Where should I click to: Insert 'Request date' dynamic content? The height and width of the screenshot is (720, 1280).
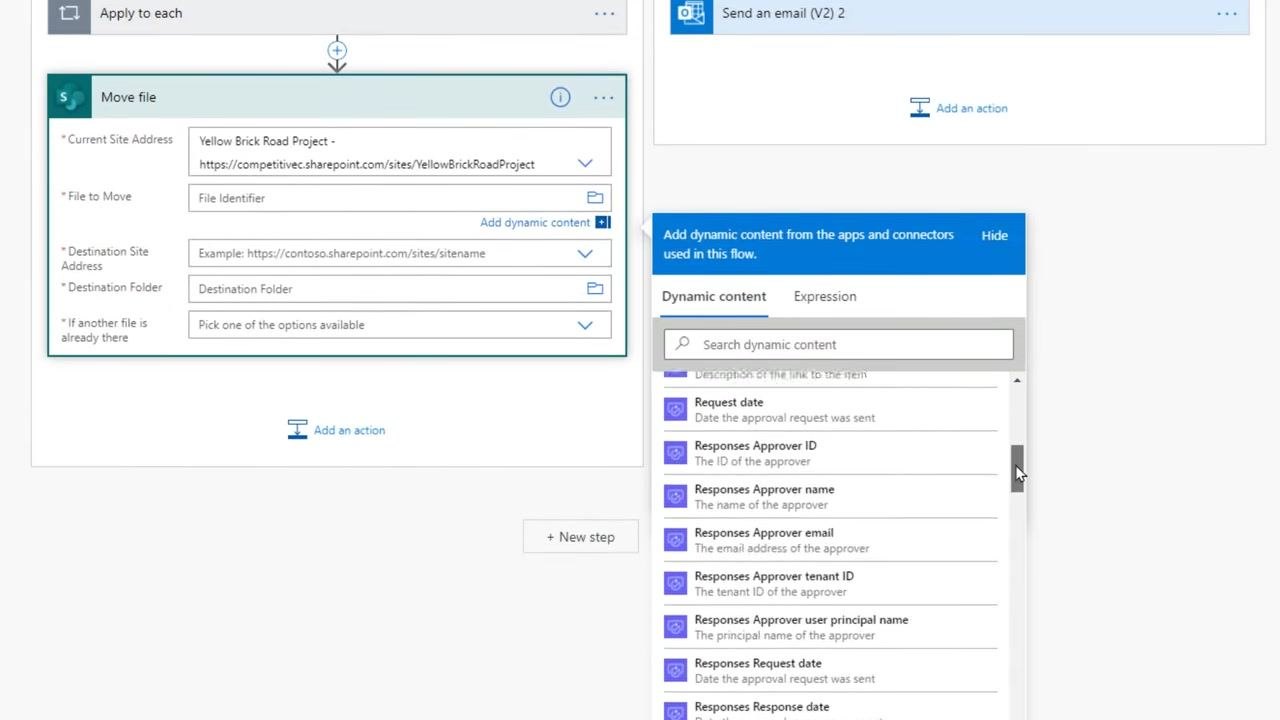point(830,410)
